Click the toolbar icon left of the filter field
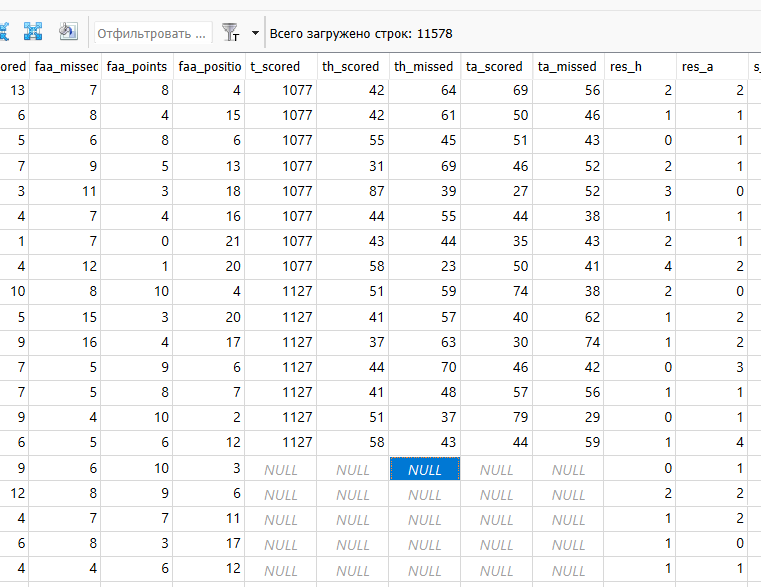 (x=68, y=32)
